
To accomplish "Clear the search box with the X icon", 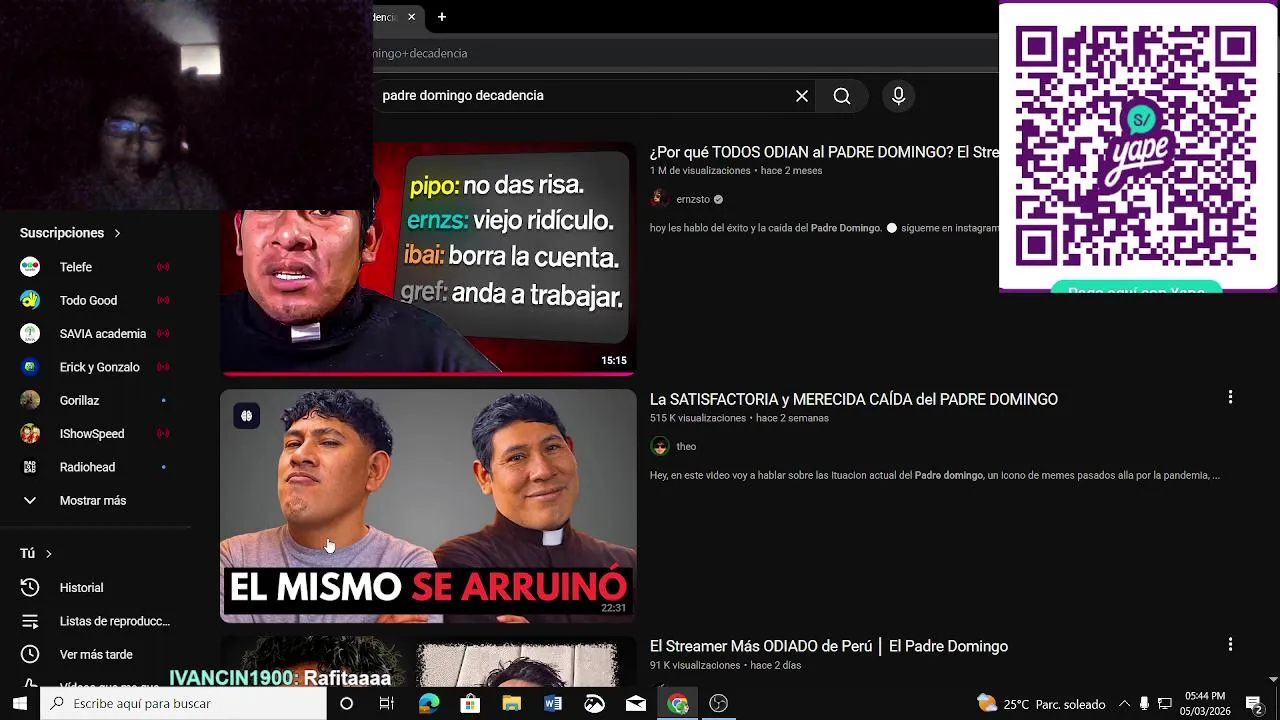I will [802, 96].
